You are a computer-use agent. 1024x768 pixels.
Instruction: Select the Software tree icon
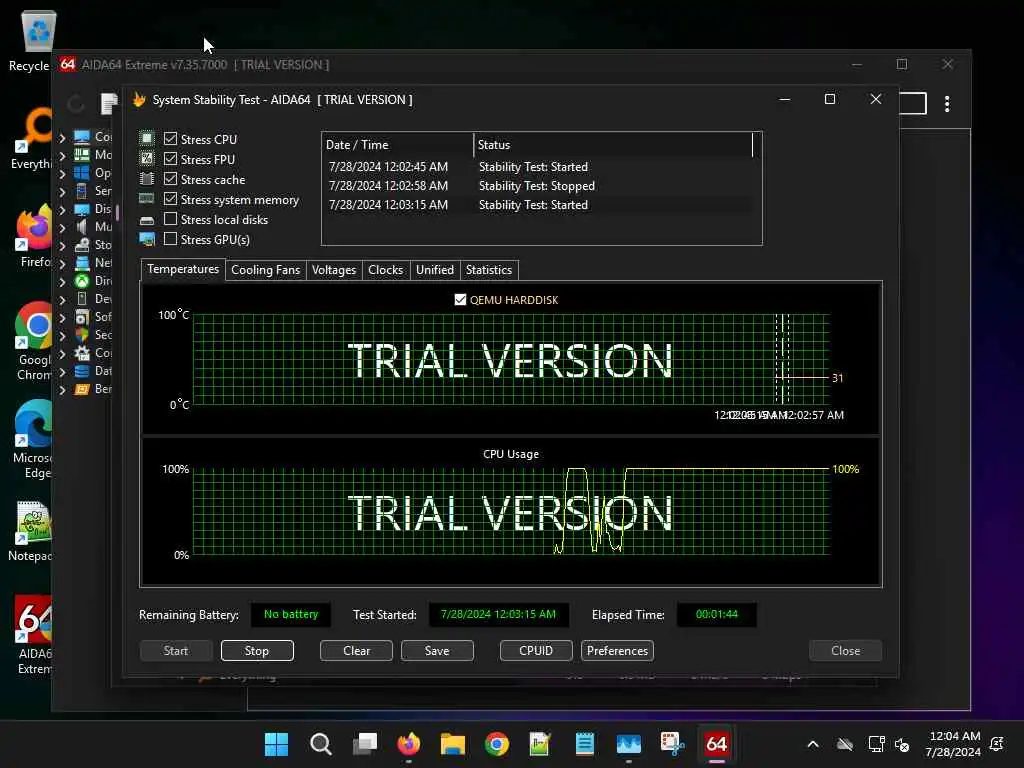click(82, 317)
